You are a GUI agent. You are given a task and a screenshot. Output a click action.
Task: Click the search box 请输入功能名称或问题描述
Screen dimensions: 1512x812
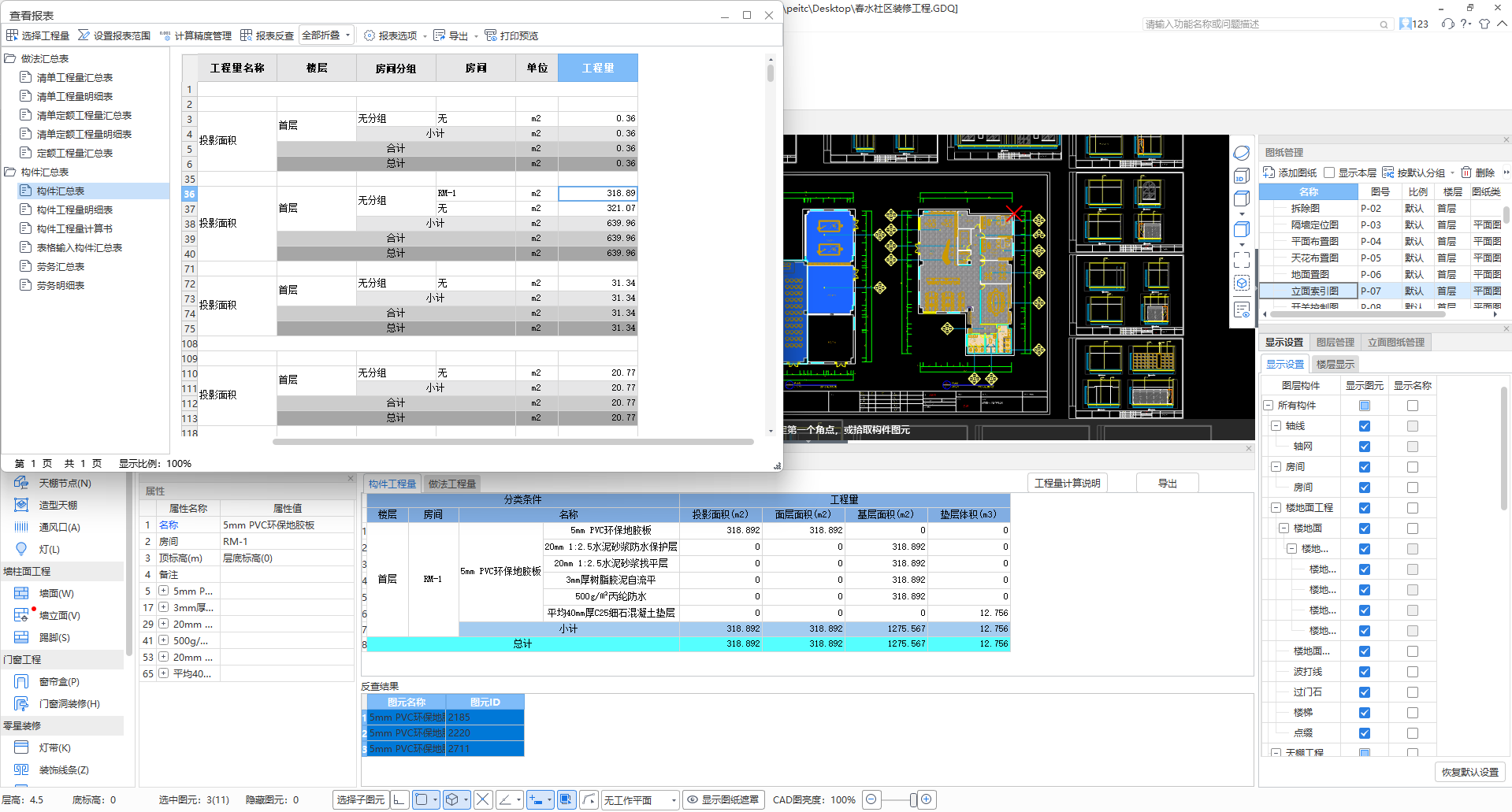(x=1267, y=24)
